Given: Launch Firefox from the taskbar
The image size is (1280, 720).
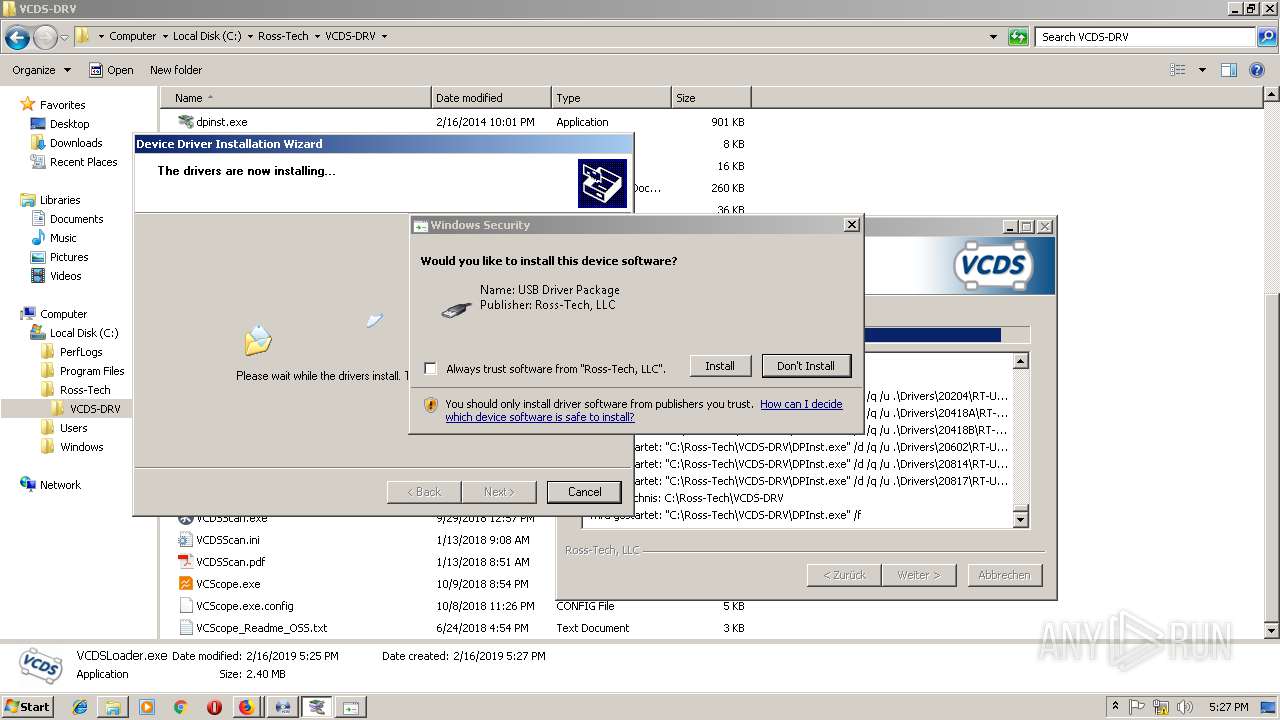Looking at the screenshot, I should pos(247,707).
